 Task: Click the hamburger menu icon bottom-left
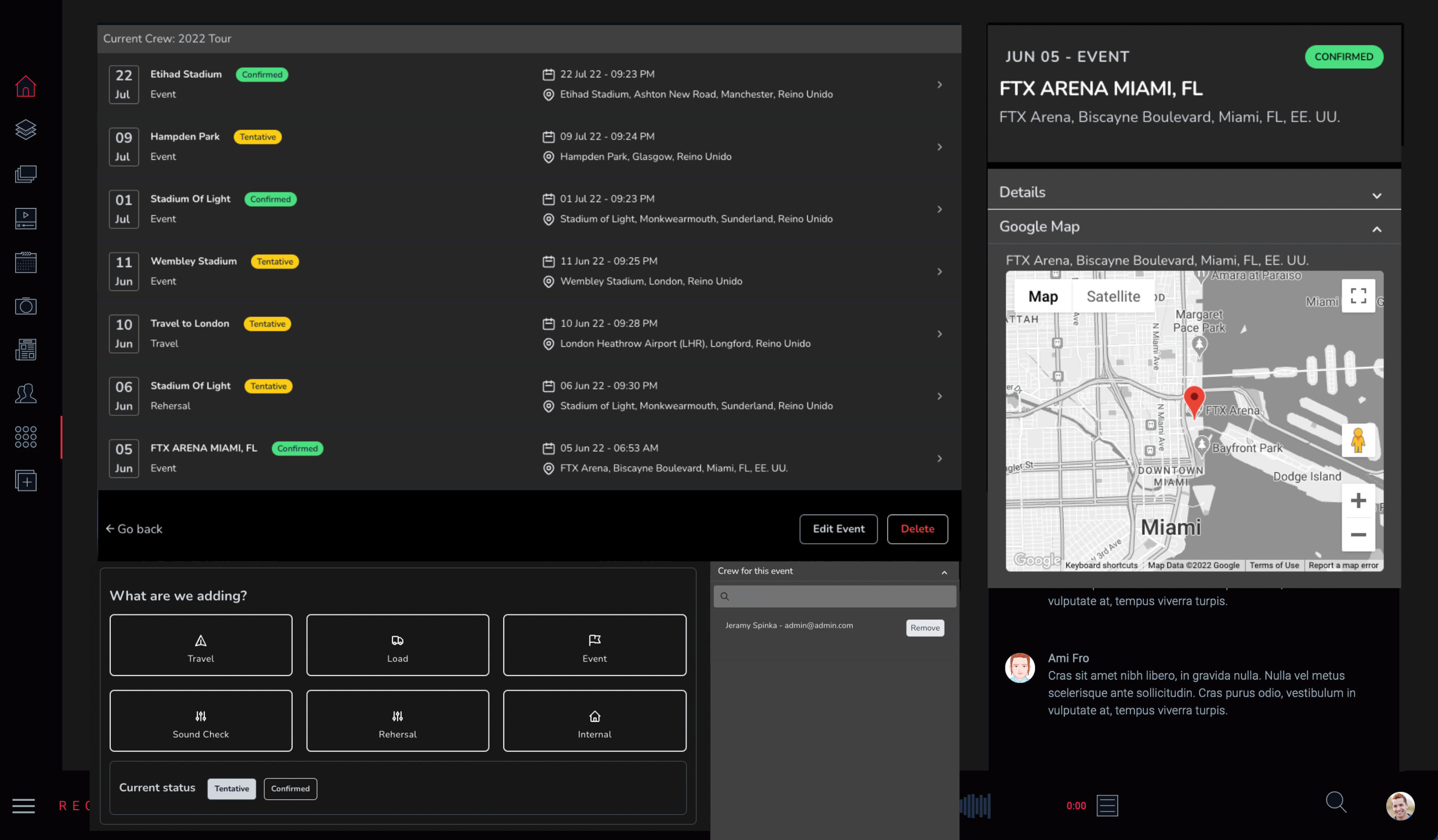[24, 805]
